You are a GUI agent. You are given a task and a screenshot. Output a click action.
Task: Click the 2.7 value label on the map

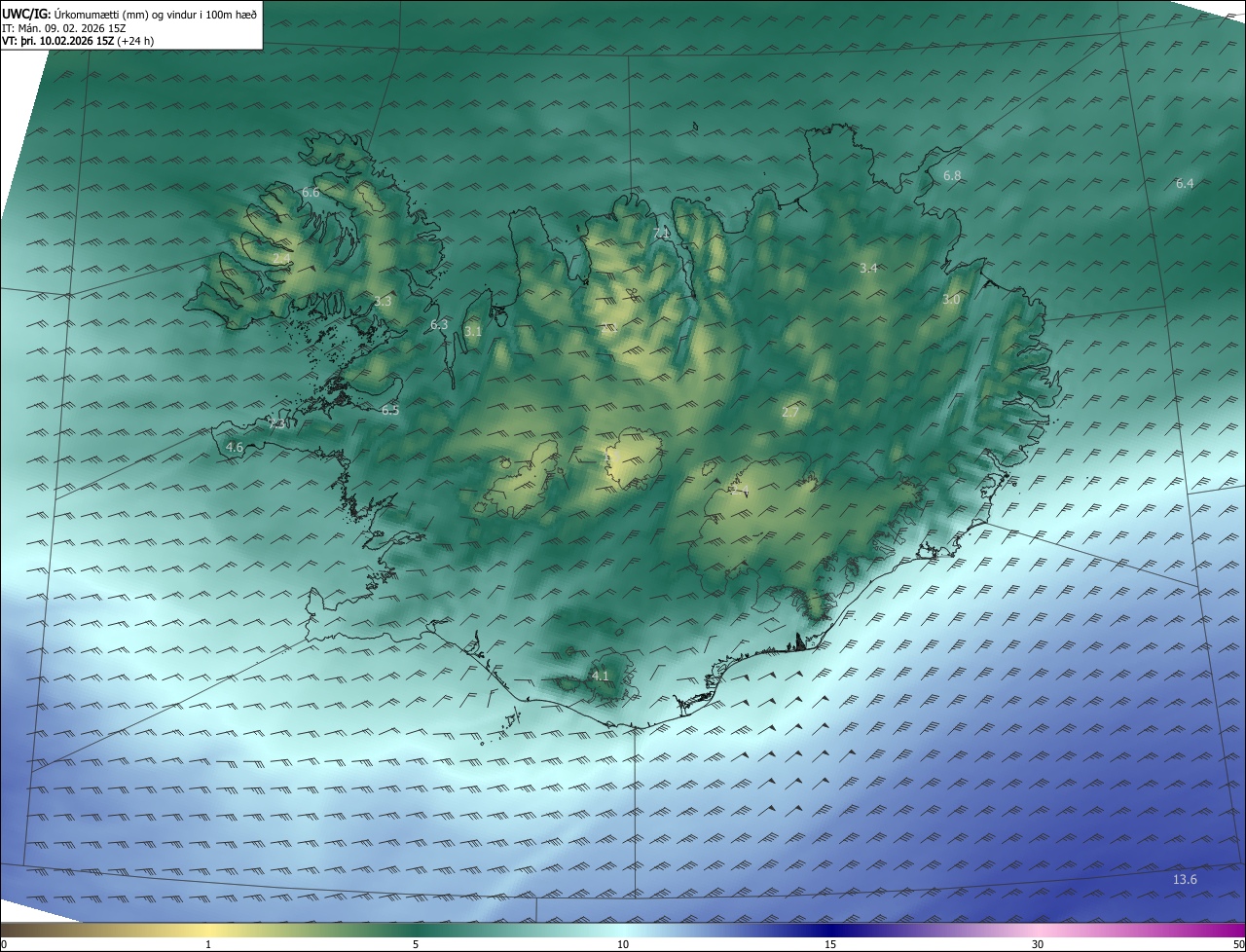tap(790, 414)
